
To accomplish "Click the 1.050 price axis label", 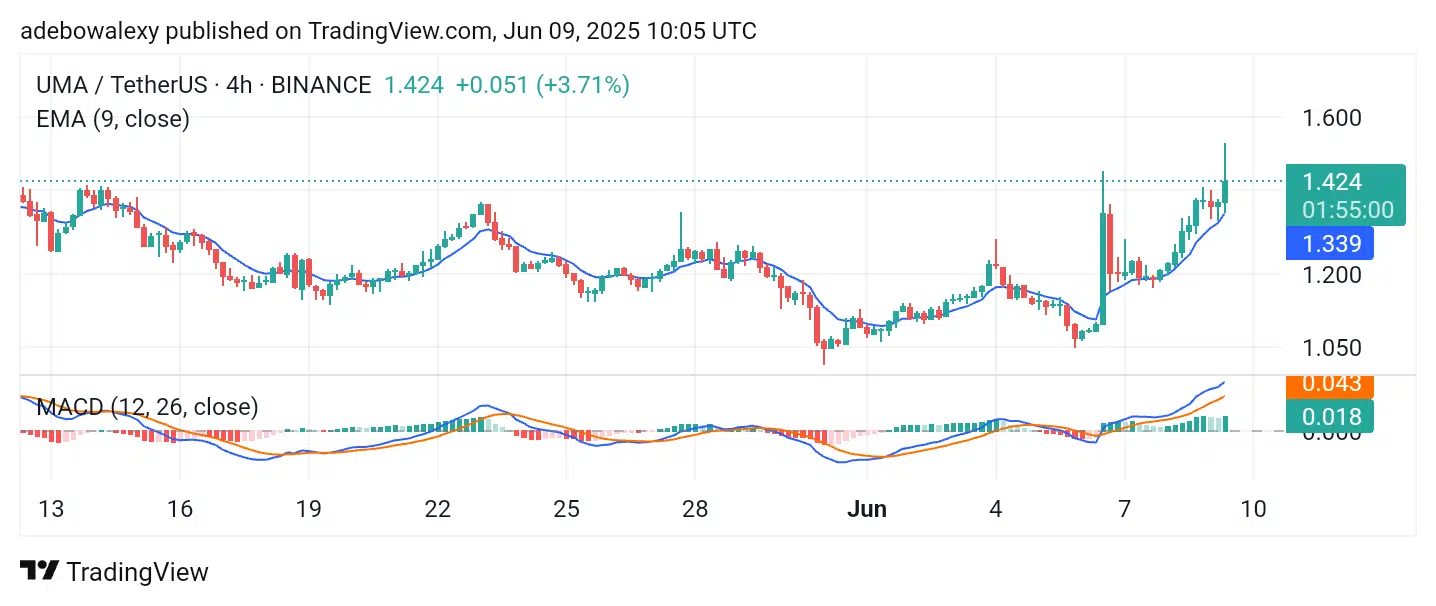I will point(1332,348).
